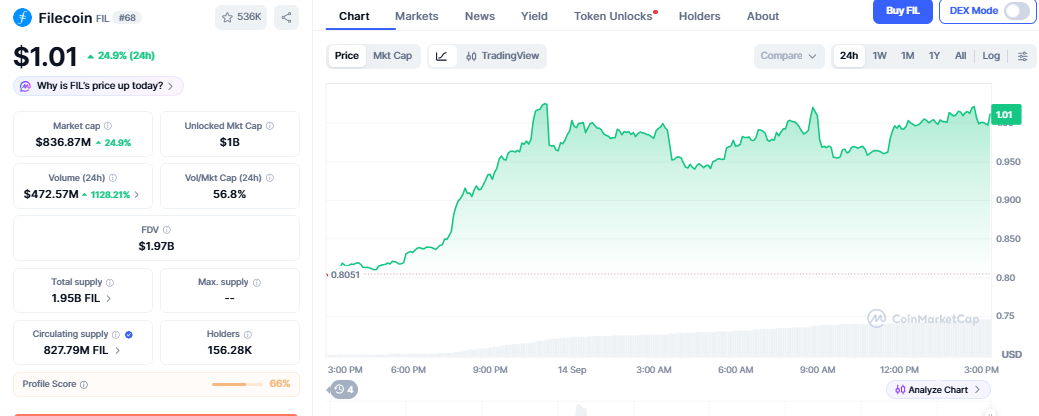Enable Log scale on chart
The width and height of the screenshot is (1039, 416).
pos(991,56)
